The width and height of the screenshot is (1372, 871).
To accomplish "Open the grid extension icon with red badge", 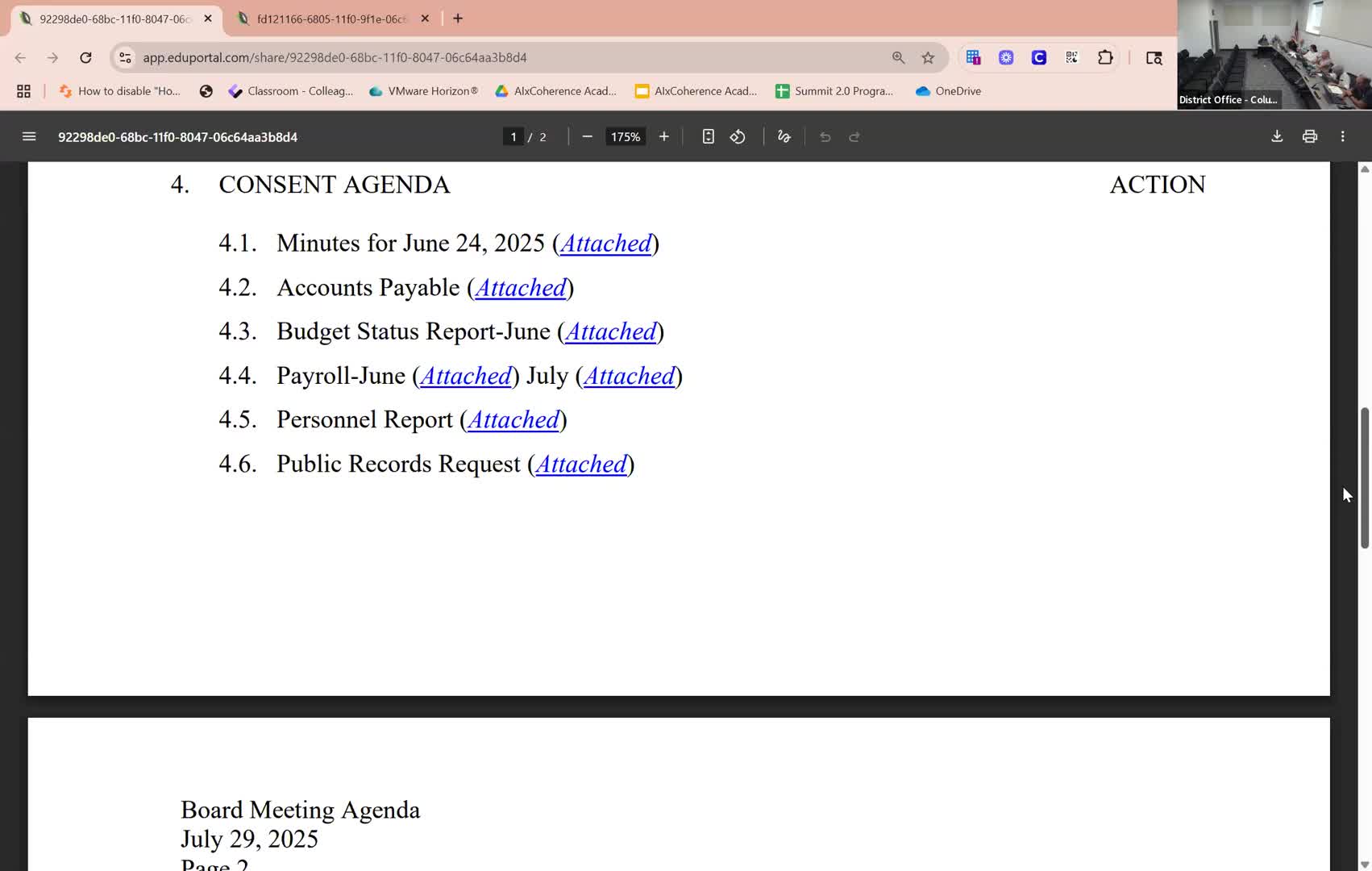I will 973,57.
